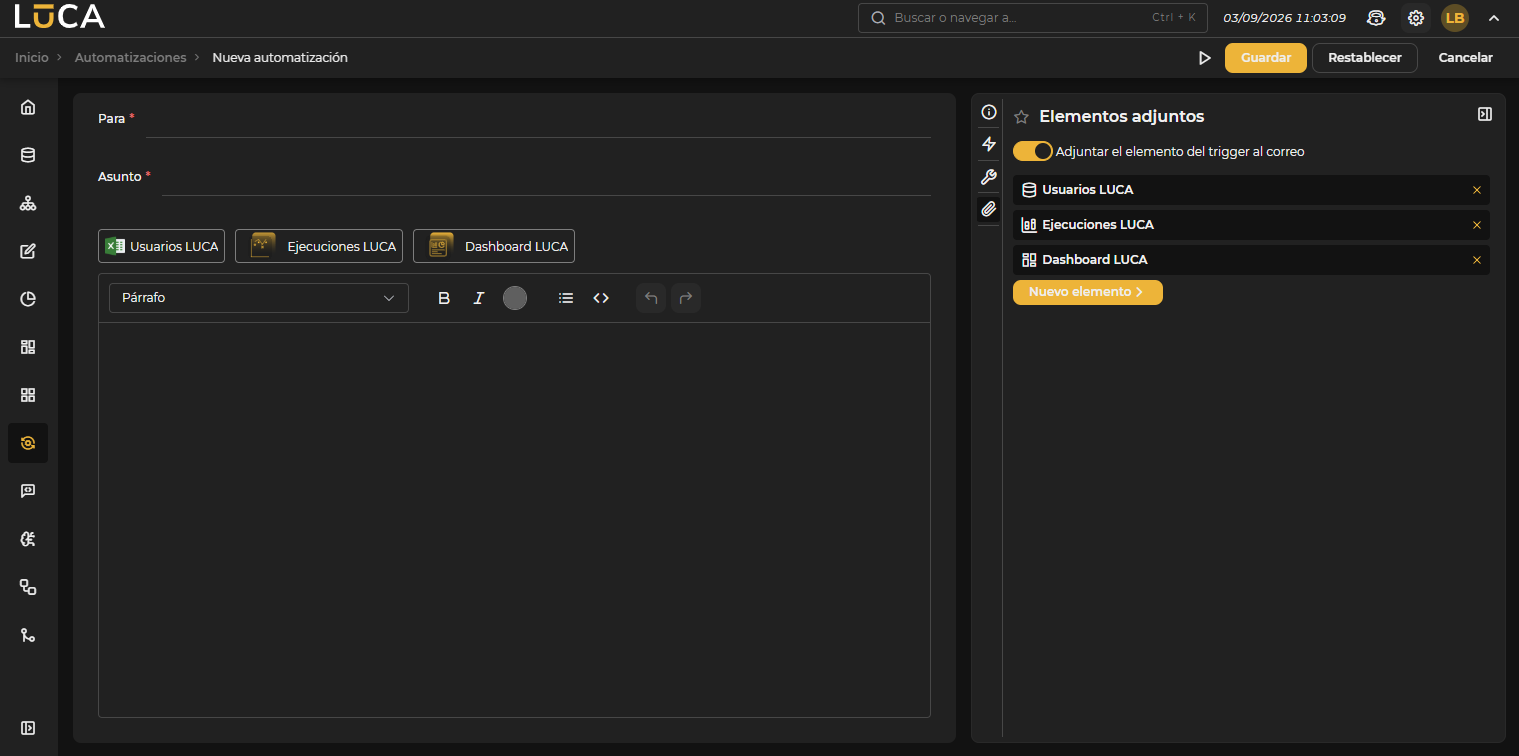Open the pie chart icon in sidebar
The image size is (1519, 756).
tap(28, 299)
